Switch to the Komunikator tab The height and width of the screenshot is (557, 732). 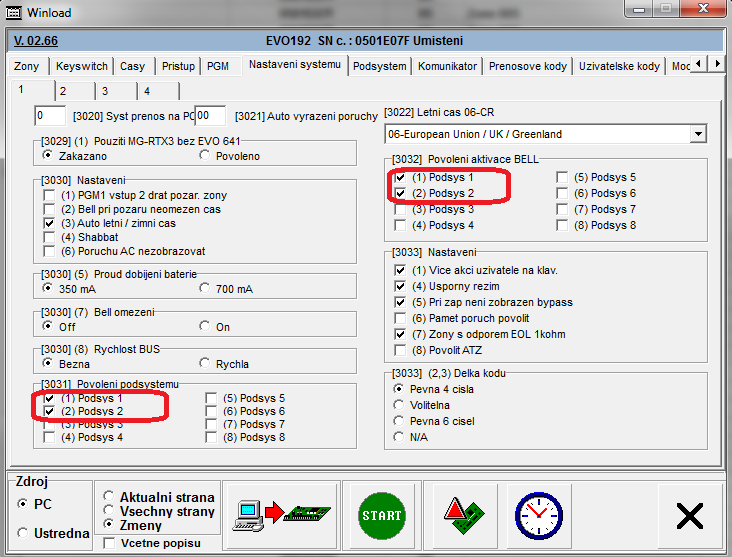pyautogui.click(x=447, y=66)
